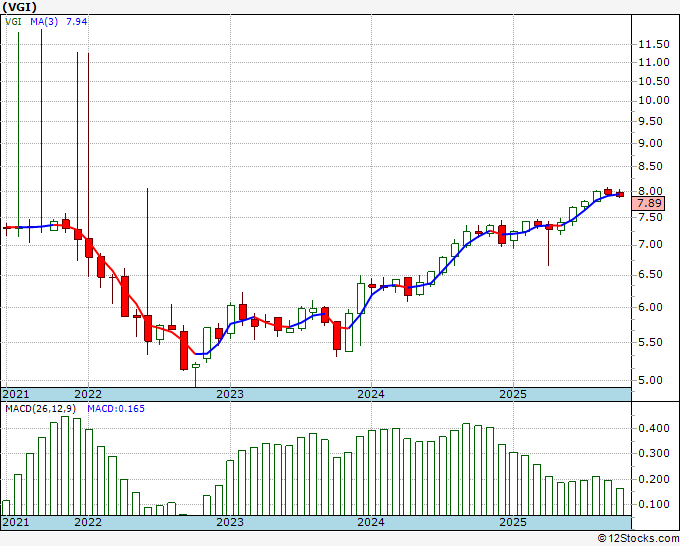Image resolution: width=680 pixels, height=546 pixels.
Task: Click the 11.50 price axis label
Action: point(654,44)
